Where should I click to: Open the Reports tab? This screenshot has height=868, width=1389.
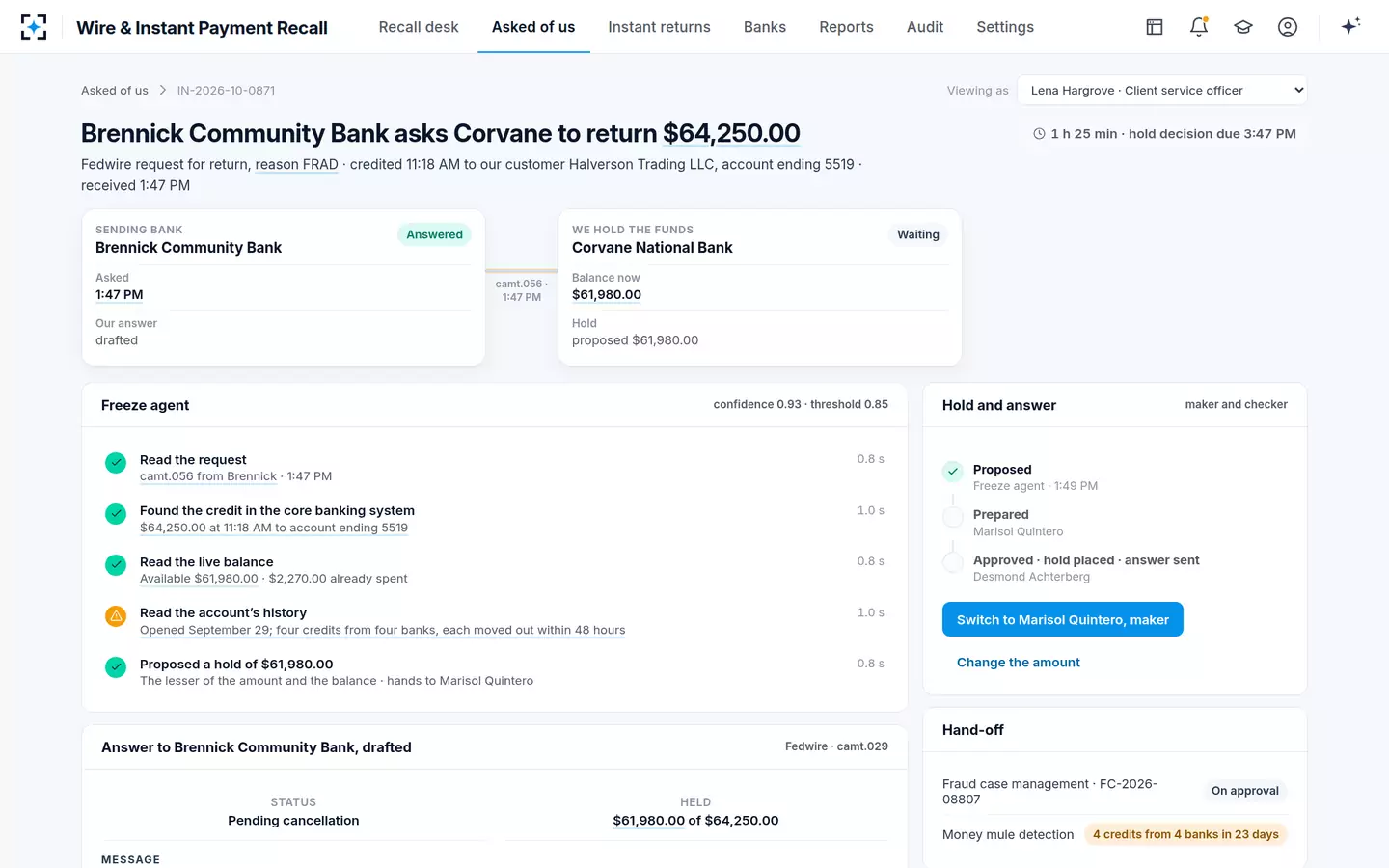tap(846, 27)
